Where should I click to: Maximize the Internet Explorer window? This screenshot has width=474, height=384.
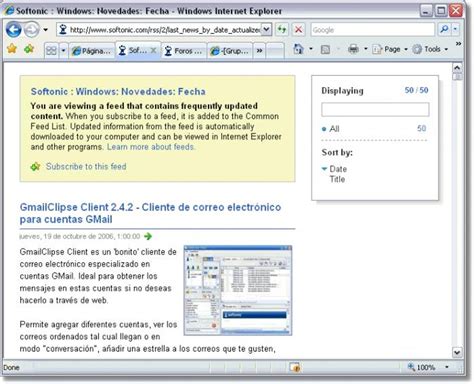tap(441, 11)
